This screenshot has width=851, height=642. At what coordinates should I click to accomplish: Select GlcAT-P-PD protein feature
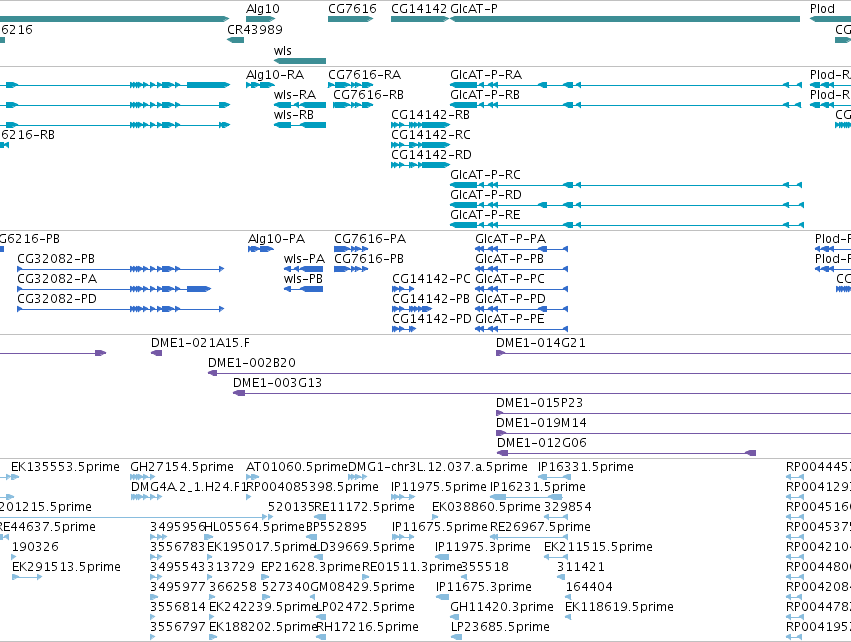[522, 309]
